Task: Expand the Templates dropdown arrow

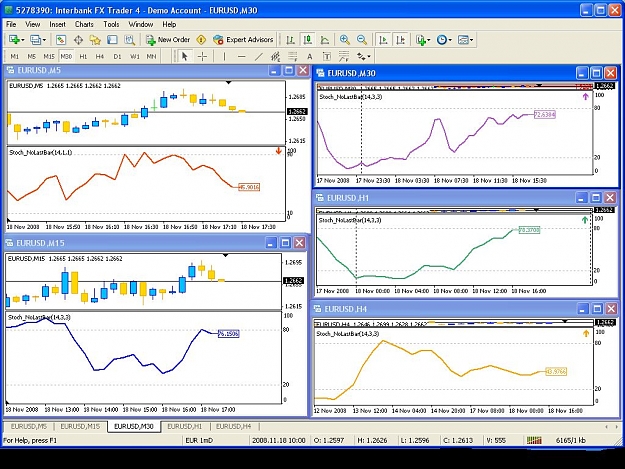Action: pos(472,40)
